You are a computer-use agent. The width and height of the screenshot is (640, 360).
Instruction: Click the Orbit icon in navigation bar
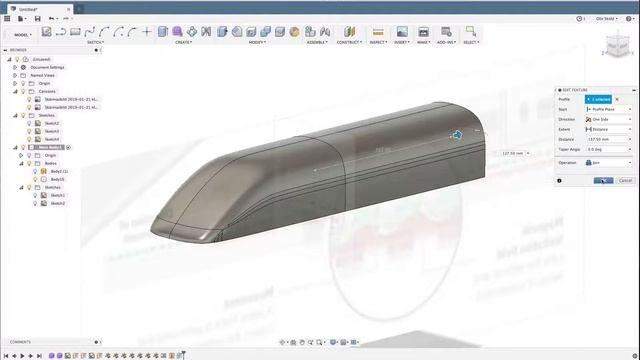(282, 342)
